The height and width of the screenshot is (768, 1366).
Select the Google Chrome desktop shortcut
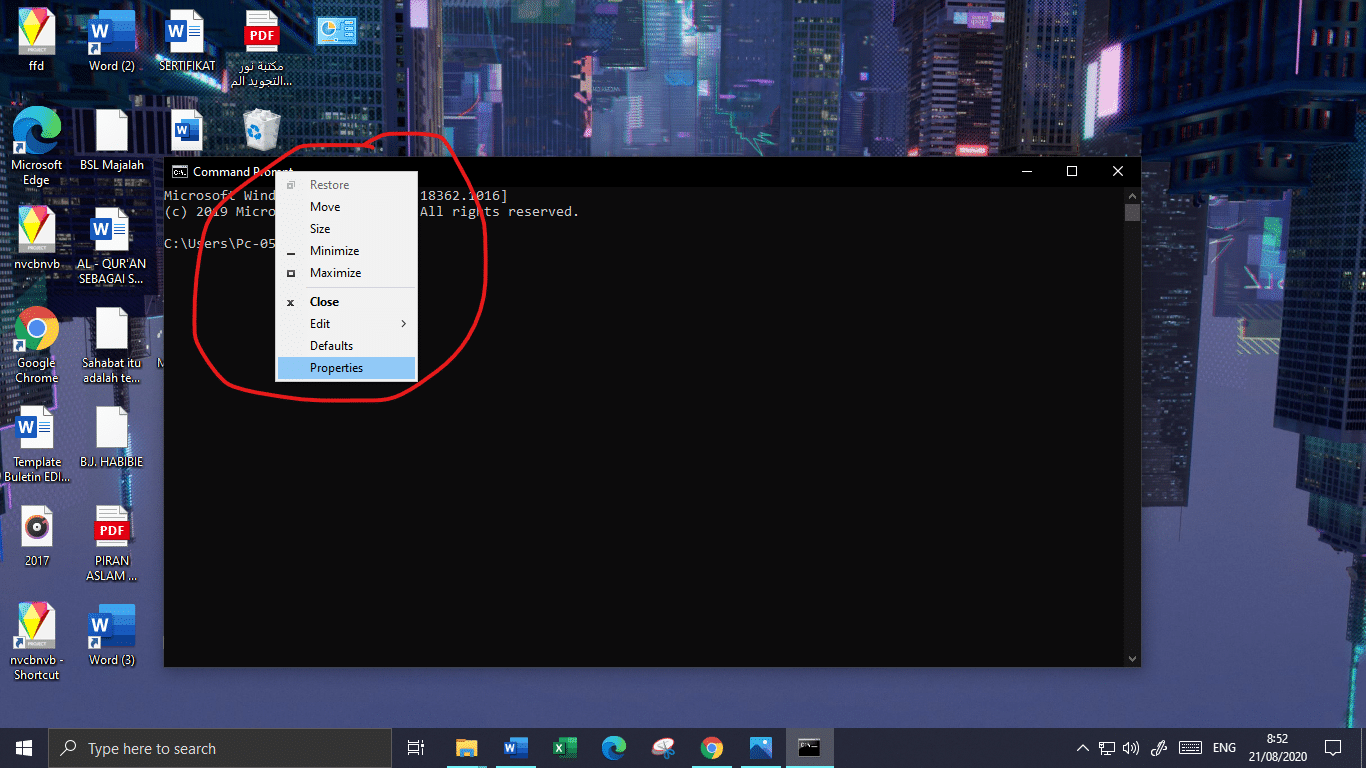click(37, 345)
